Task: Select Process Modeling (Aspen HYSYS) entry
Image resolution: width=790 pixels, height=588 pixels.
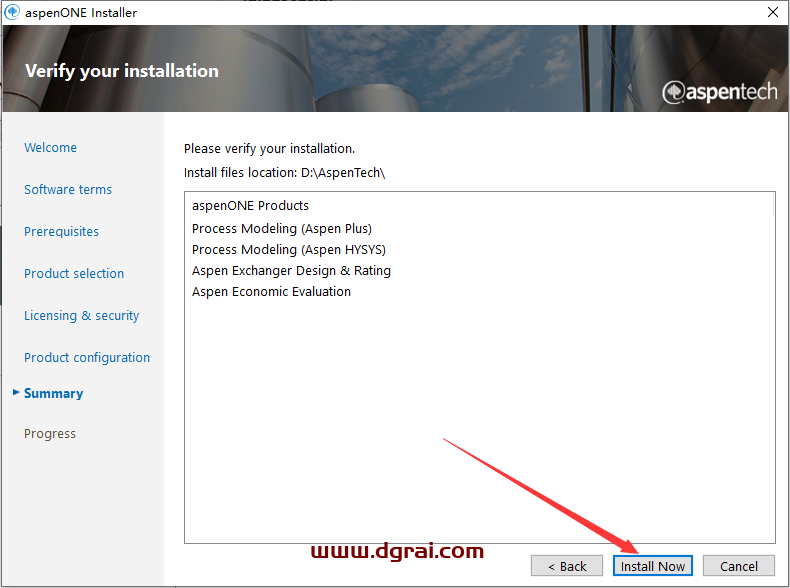Action: point(289,250)
